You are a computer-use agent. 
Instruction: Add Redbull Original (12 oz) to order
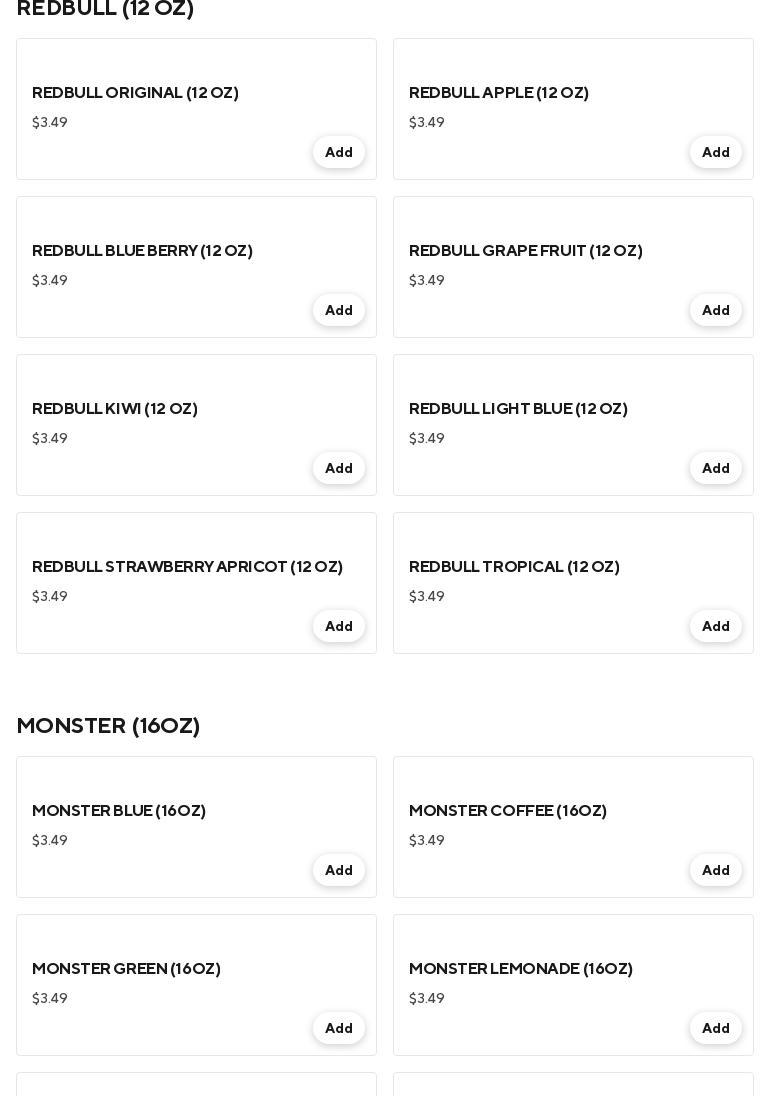[x=338, y=152]
